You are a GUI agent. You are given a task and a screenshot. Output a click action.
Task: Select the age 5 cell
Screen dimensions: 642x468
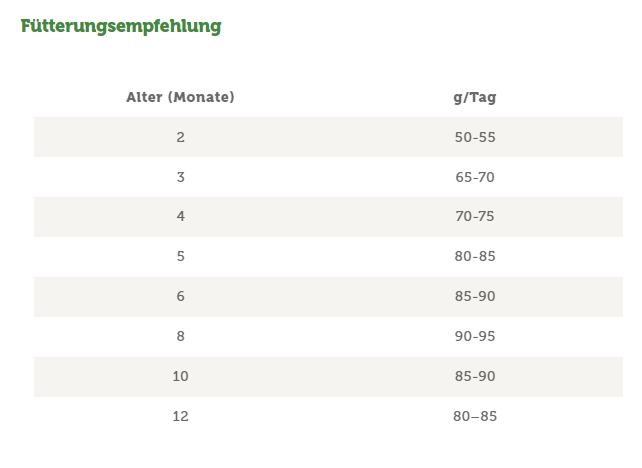tap(180, 256)
